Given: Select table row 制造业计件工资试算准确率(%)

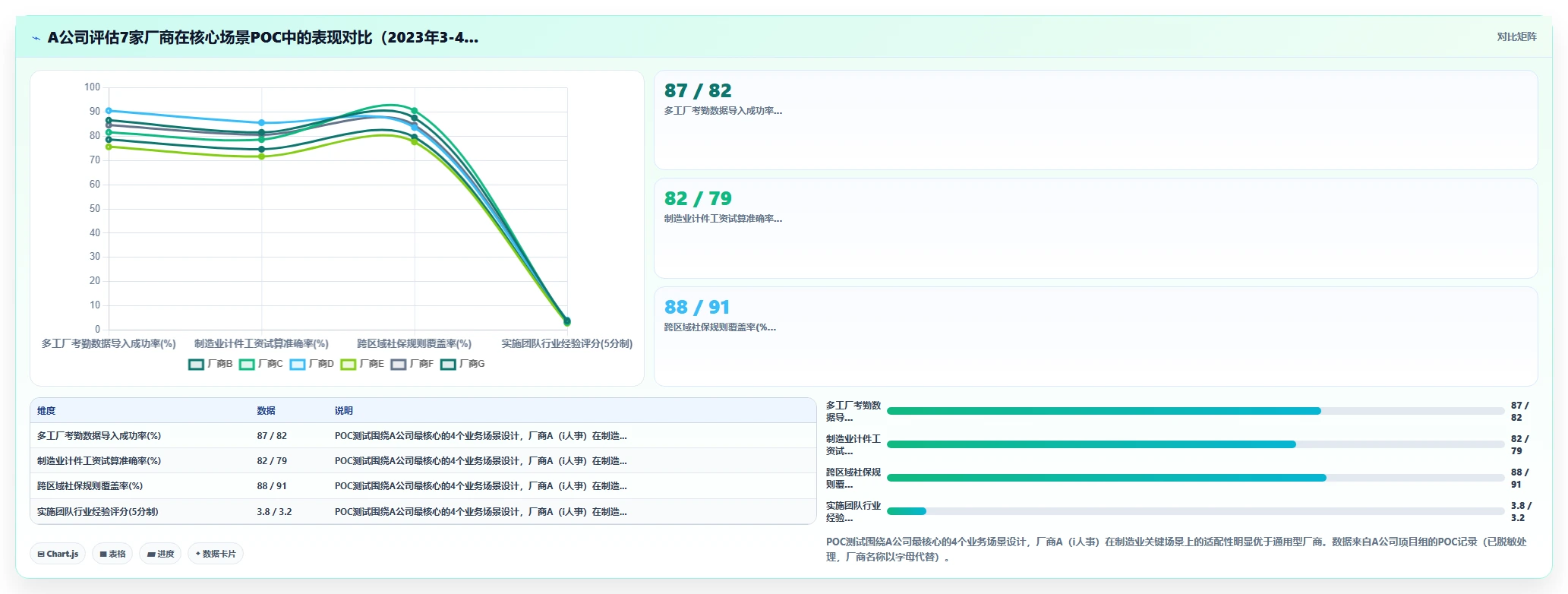Looking at the screenshot, I should click(423, 461).
